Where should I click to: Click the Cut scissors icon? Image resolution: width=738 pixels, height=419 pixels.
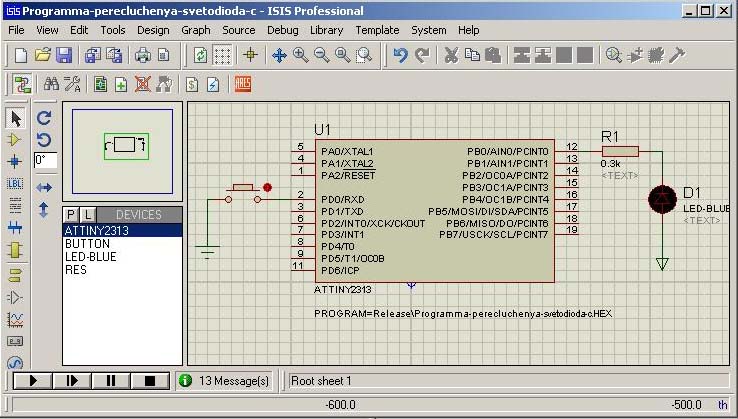(x=451, y=55)
